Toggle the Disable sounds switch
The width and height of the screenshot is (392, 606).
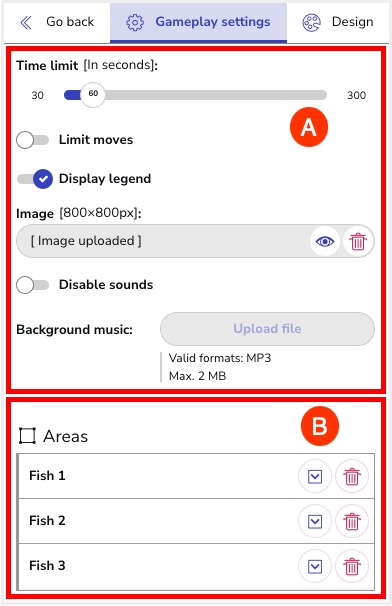[32, 285]
